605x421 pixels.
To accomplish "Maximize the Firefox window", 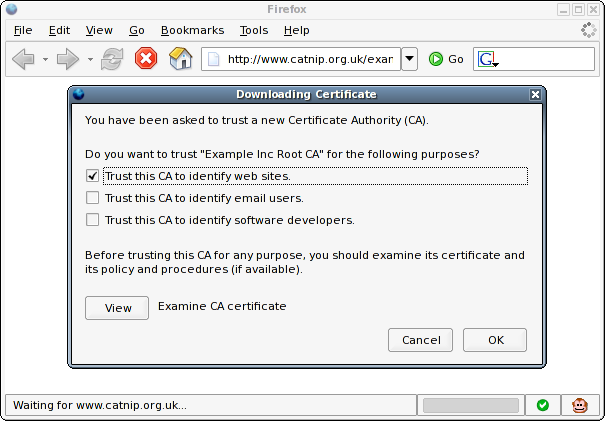I will (578, 9).
